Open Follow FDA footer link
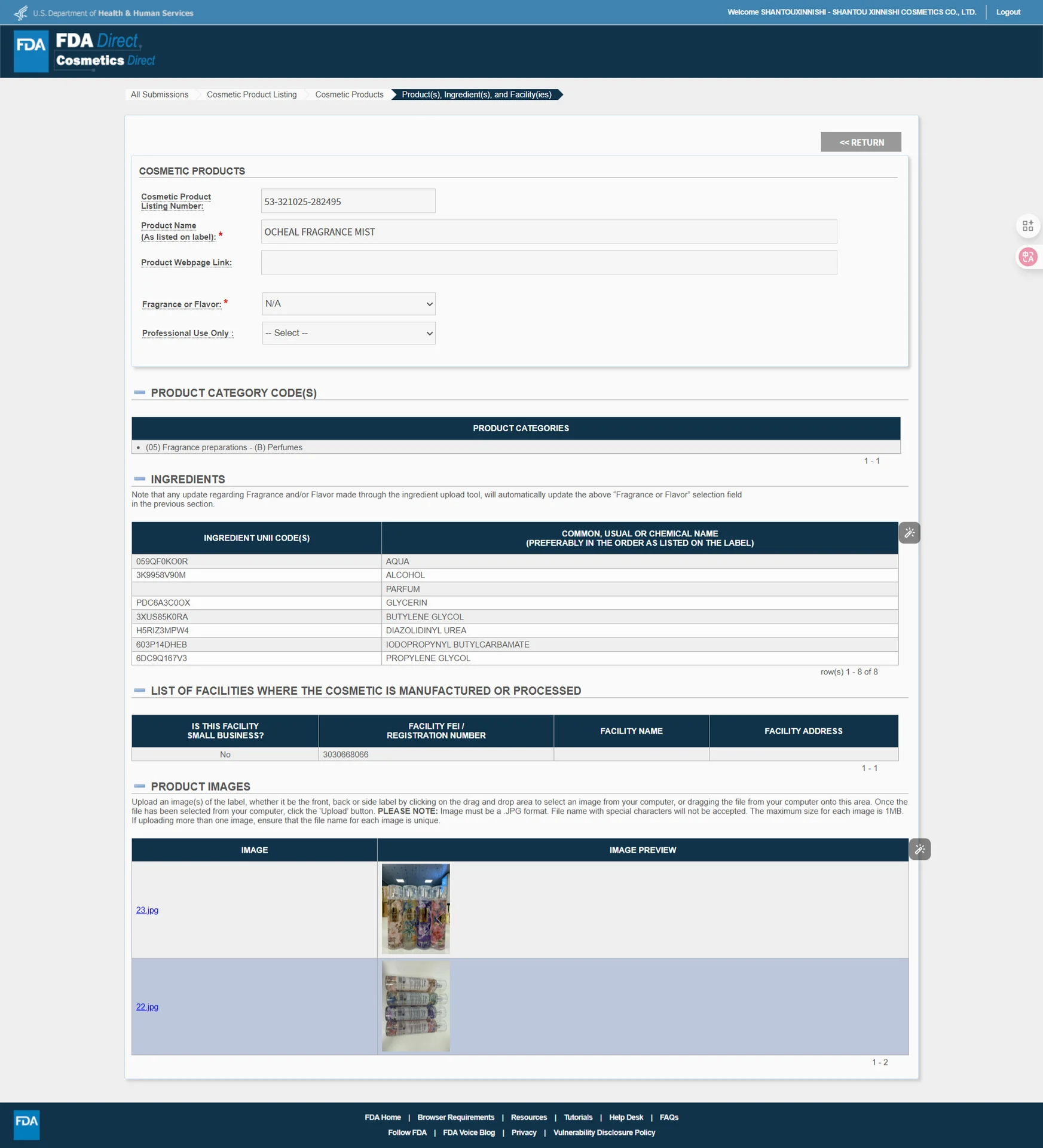 coord(407,1132)
